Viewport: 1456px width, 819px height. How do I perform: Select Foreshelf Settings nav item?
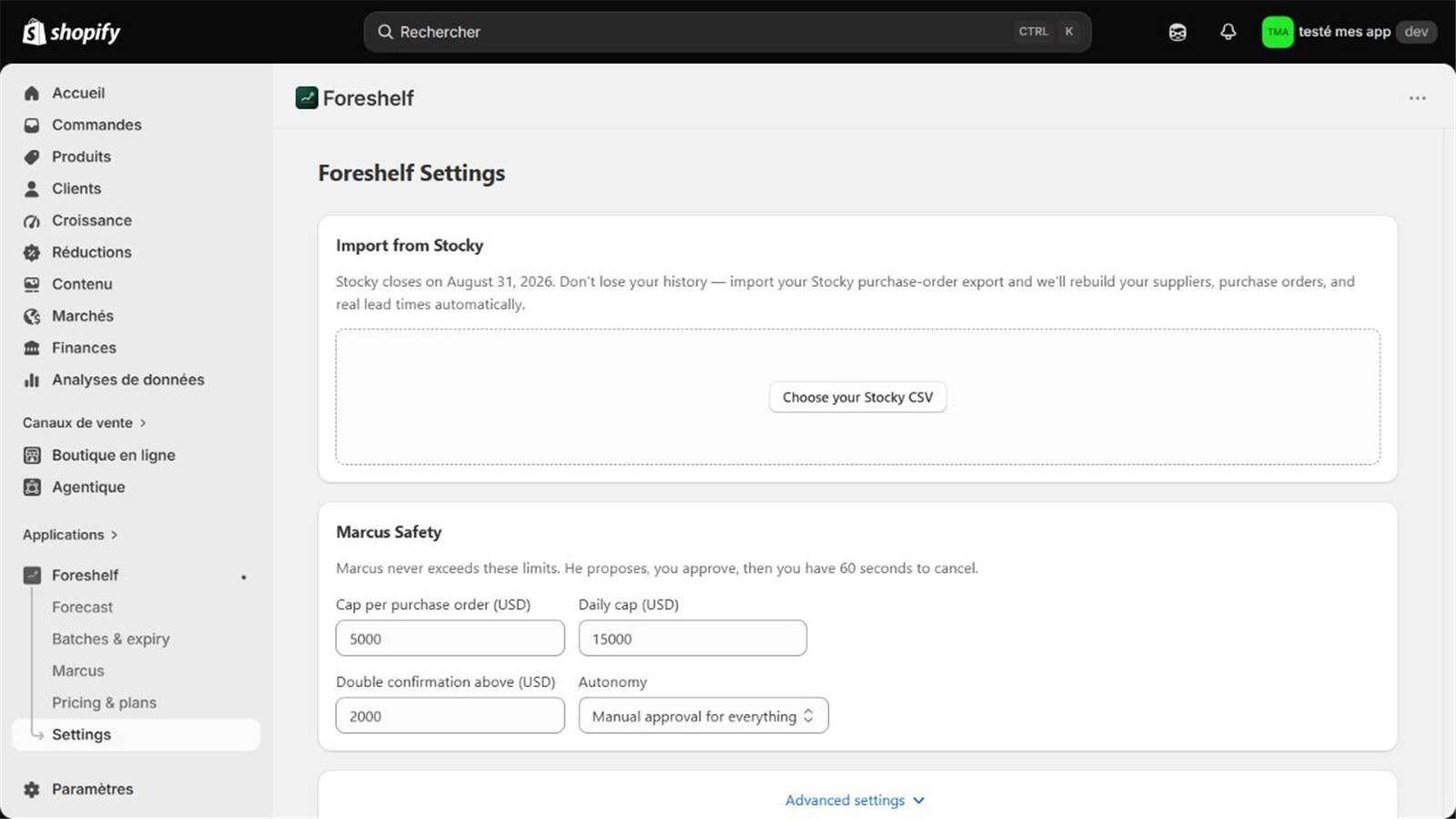[136, 734]
